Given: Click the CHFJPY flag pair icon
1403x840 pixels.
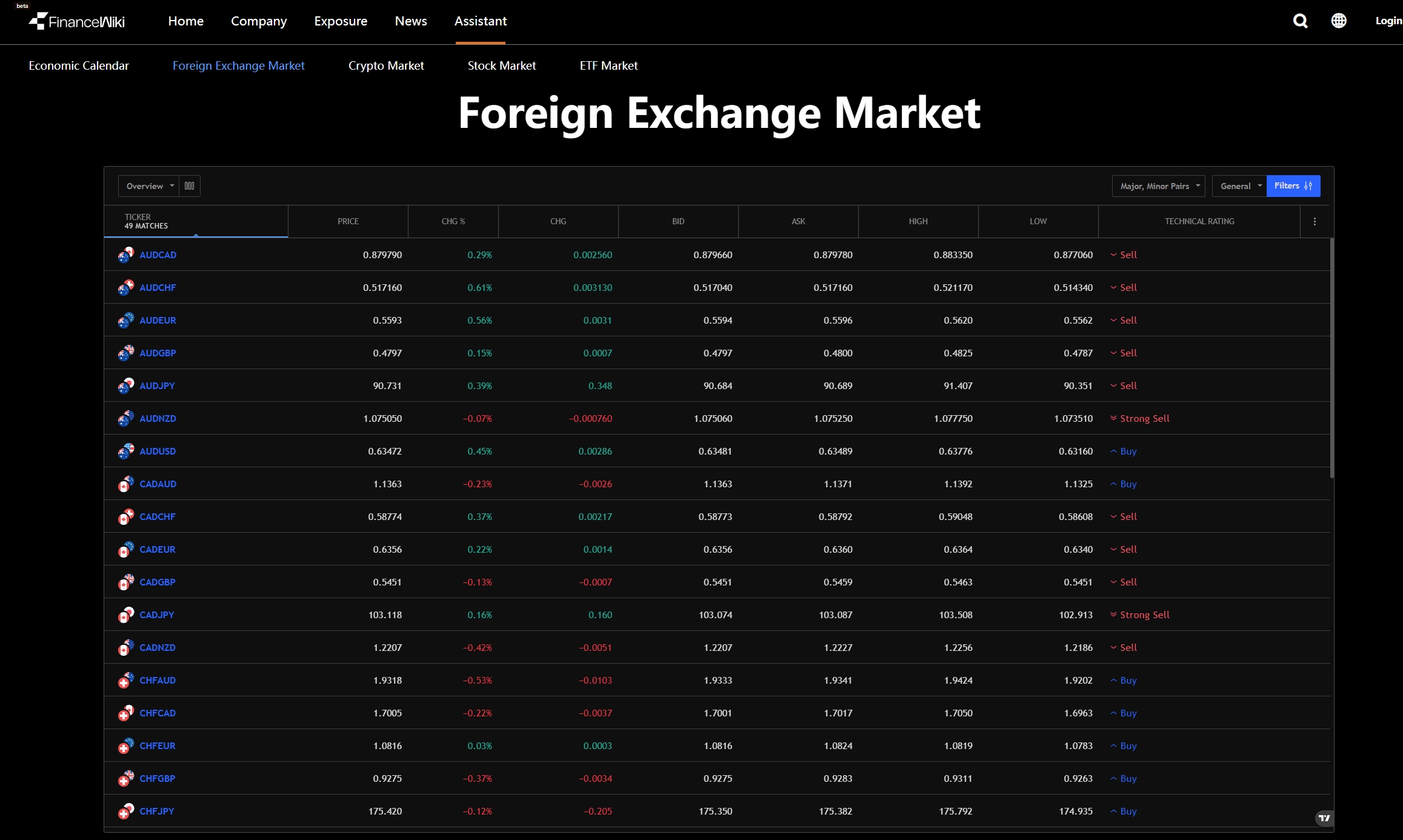Looking at the screenshot, I should pos(125,812).
